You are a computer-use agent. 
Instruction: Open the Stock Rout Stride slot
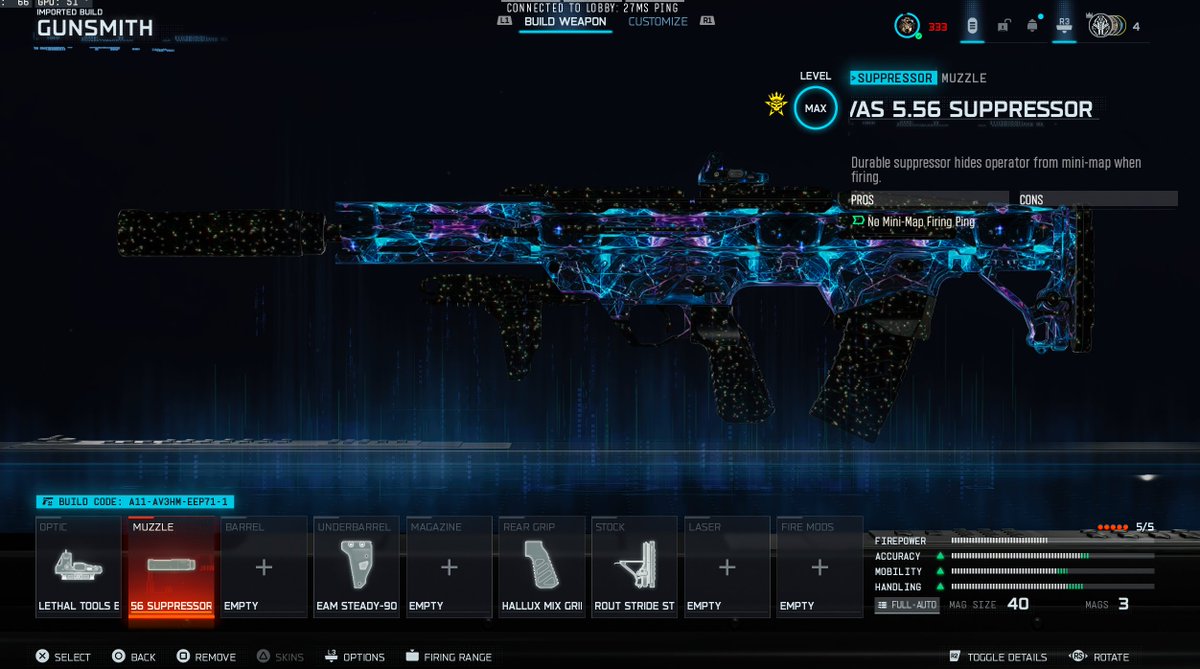634,567
